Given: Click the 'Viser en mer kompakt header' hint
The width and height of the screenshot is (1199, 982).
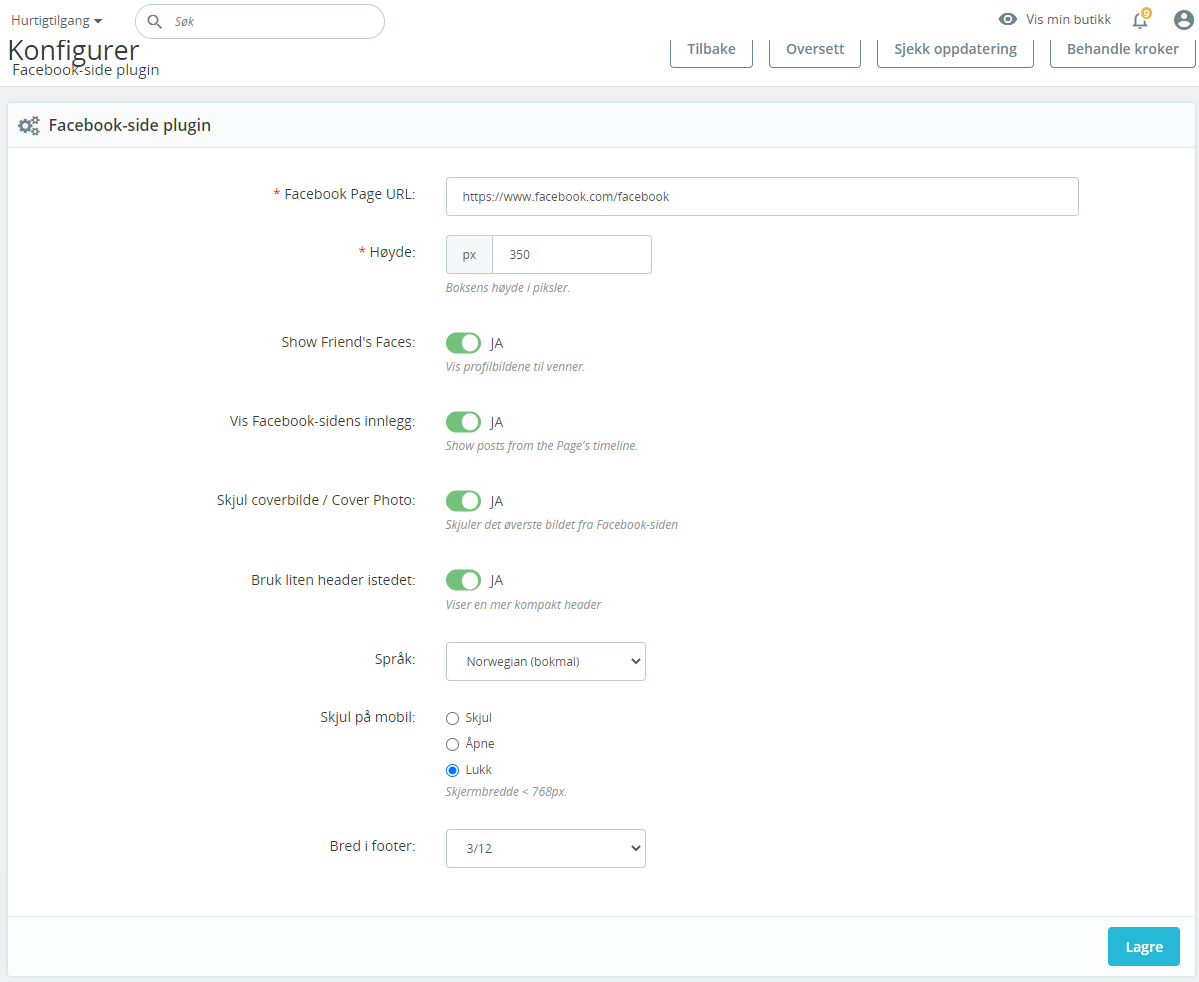Looking at the screenshot, I should click(523, 604).
